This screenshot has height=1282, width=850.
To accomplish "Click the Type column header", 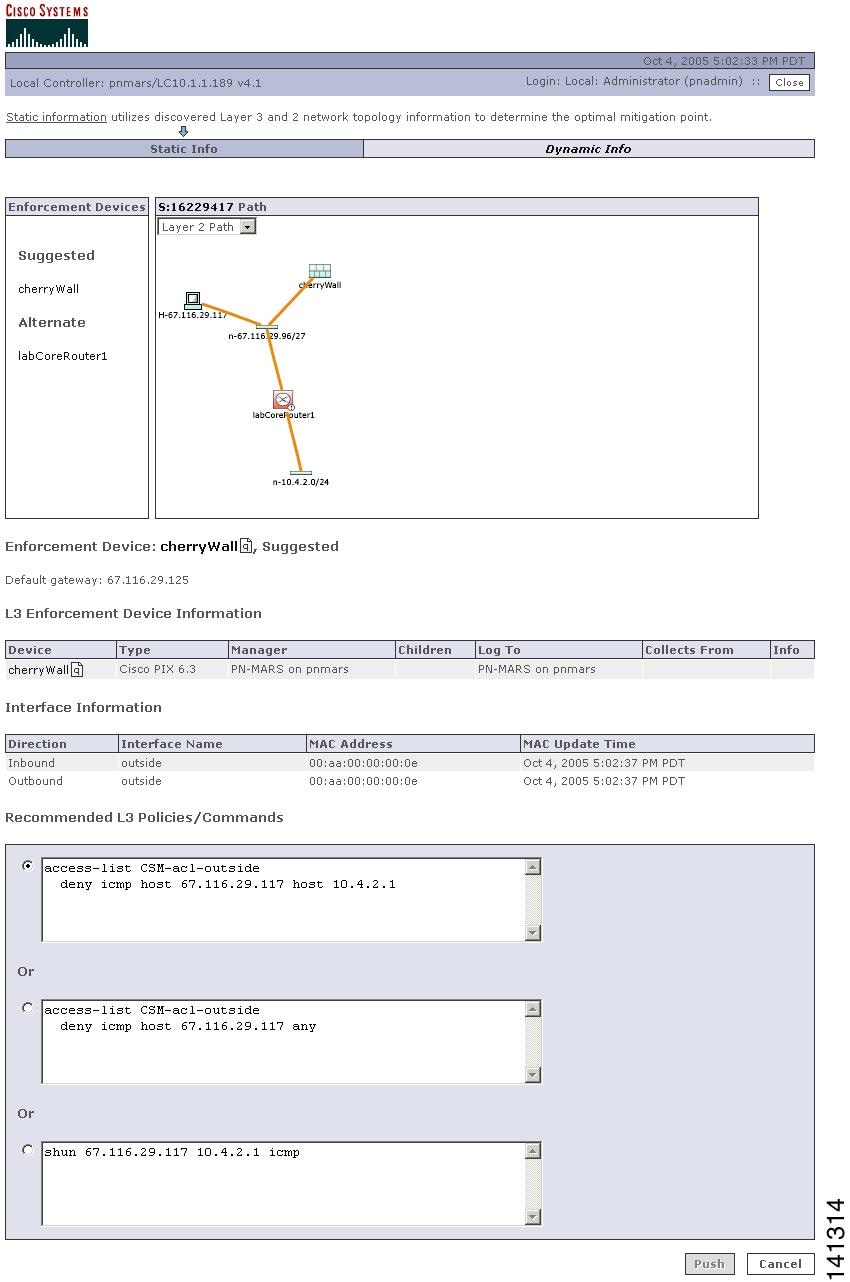I will point(172,650).
